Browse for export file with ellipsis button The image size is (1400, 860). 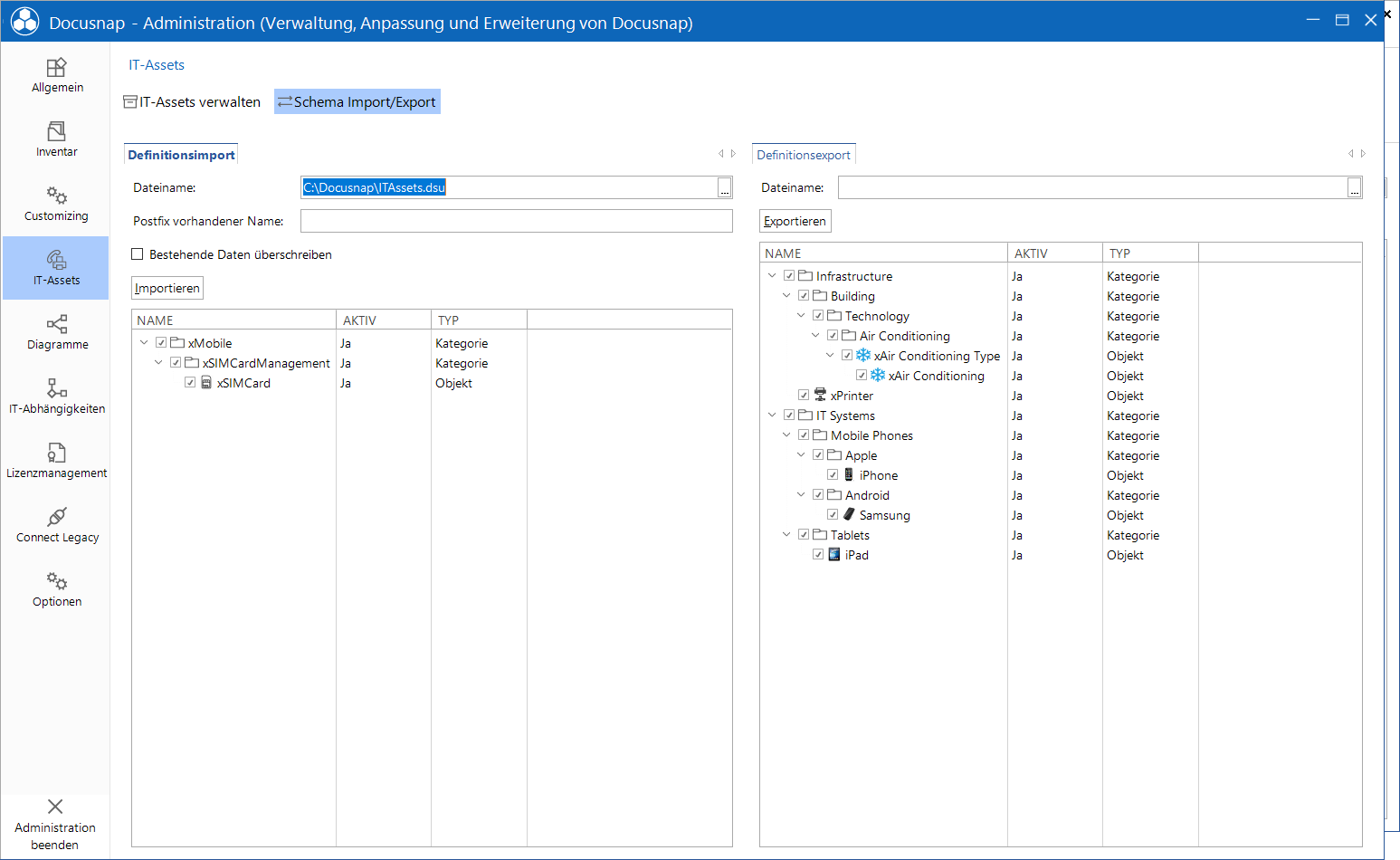click(1354, 187)
